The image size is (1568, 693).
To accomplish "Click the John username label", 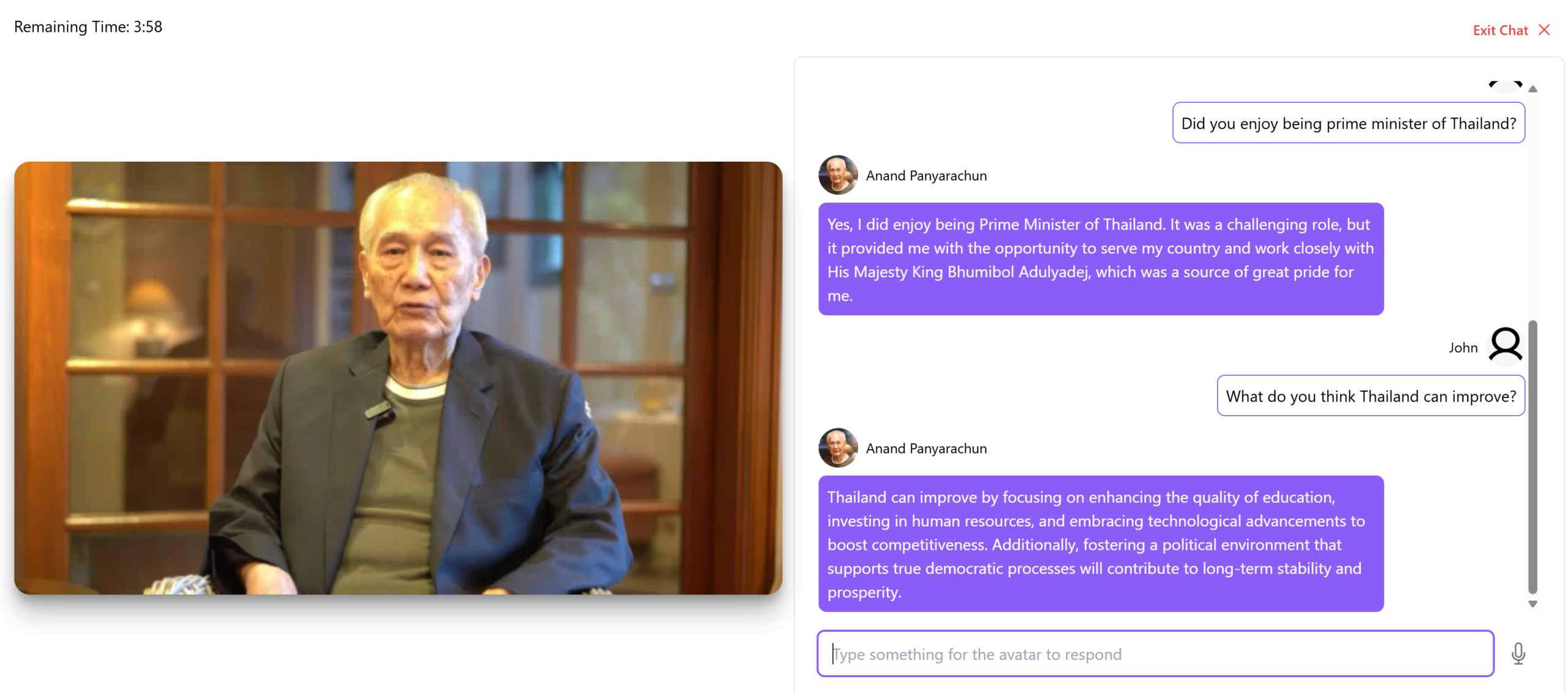I will [x=1462, y=347].
